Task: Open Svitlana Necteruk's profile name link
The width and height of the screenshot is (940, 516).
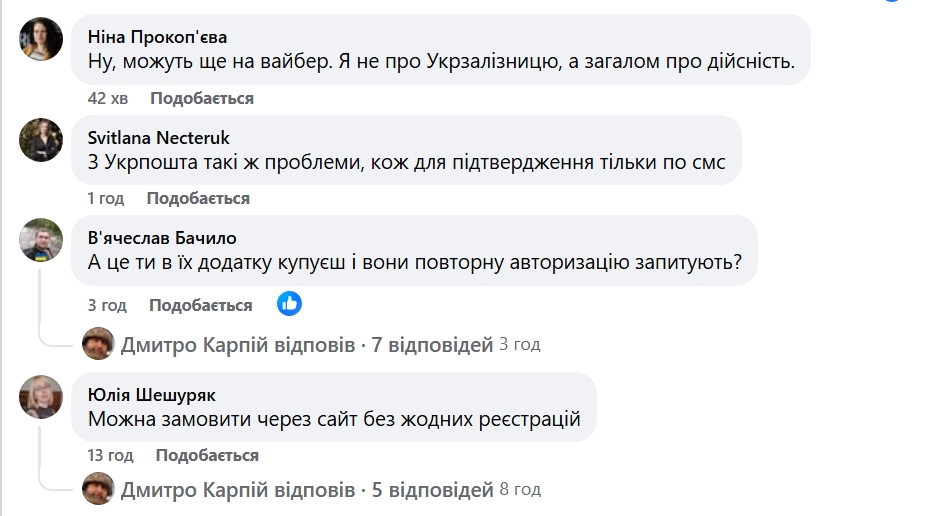Action: point(159,138)
